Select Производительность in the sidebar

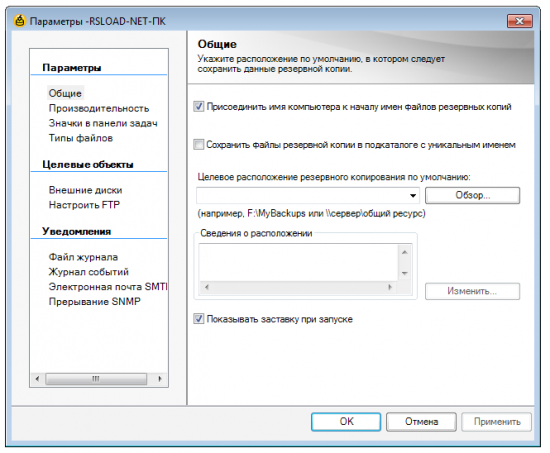[99, 108]
